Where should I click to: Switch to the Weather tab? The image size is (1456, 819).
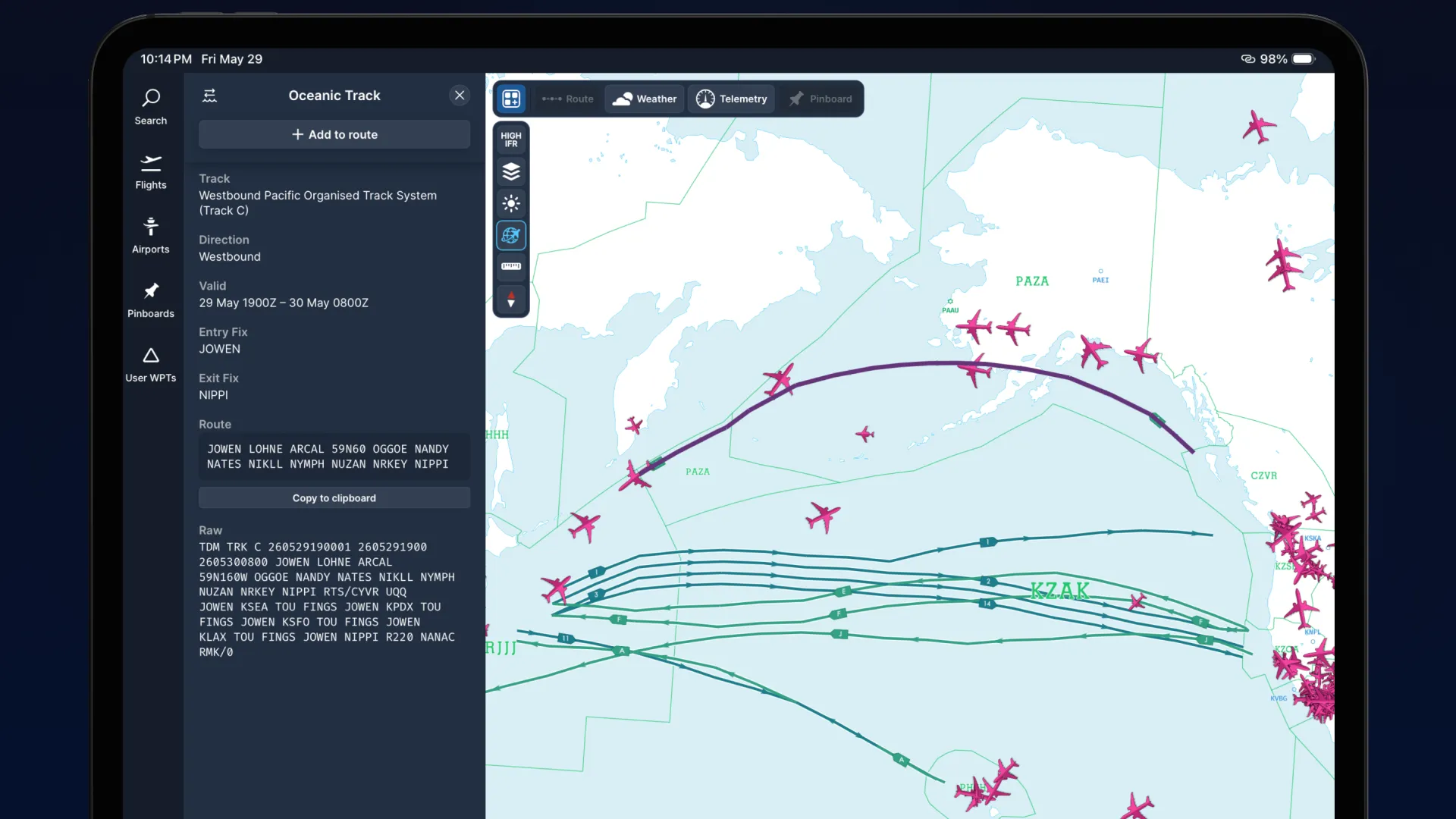pos(645,99)
